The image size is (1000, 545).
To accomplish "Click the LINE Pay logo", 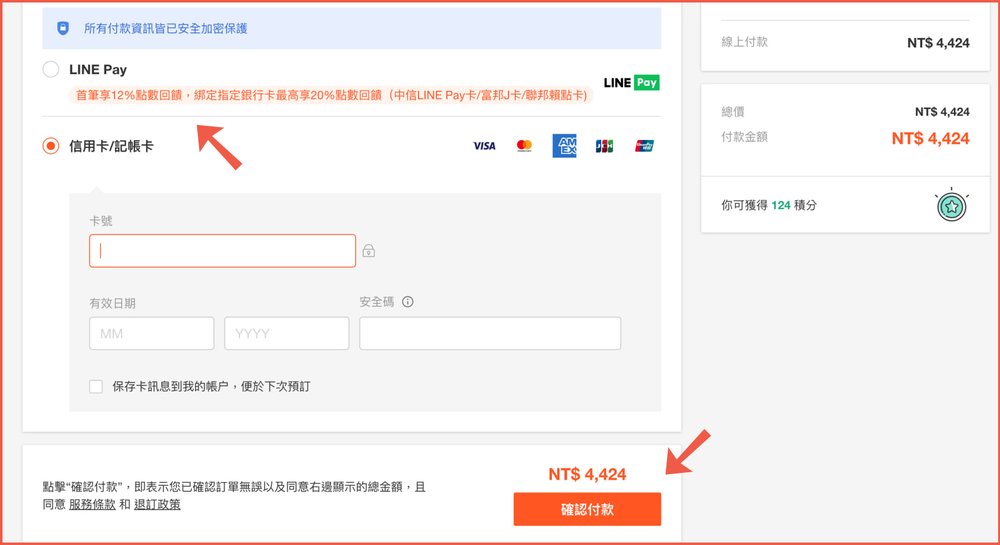I will point(631,82).
